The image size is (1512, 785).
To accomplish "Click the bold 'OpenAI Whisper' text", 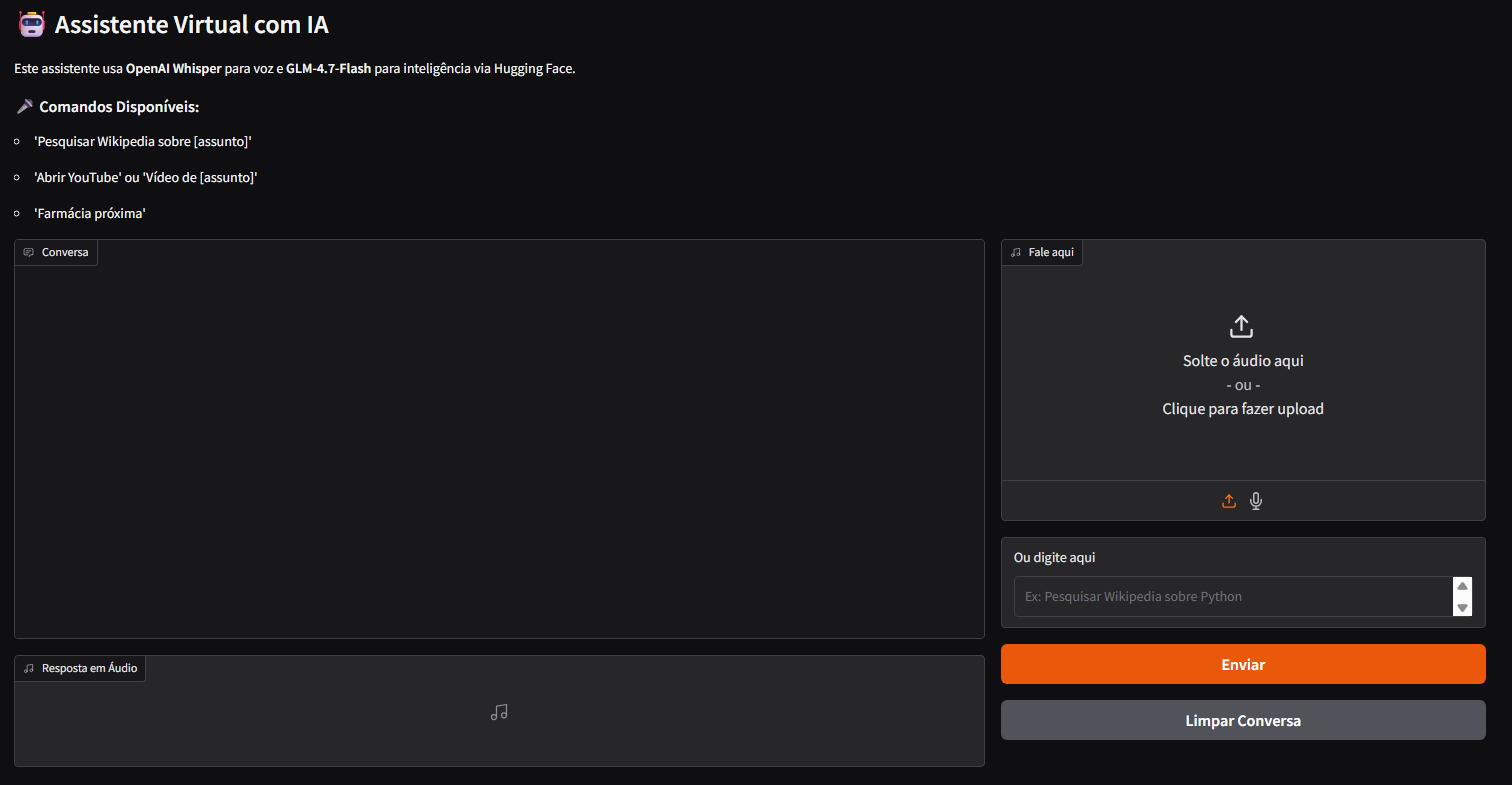I will pos(173,69).
